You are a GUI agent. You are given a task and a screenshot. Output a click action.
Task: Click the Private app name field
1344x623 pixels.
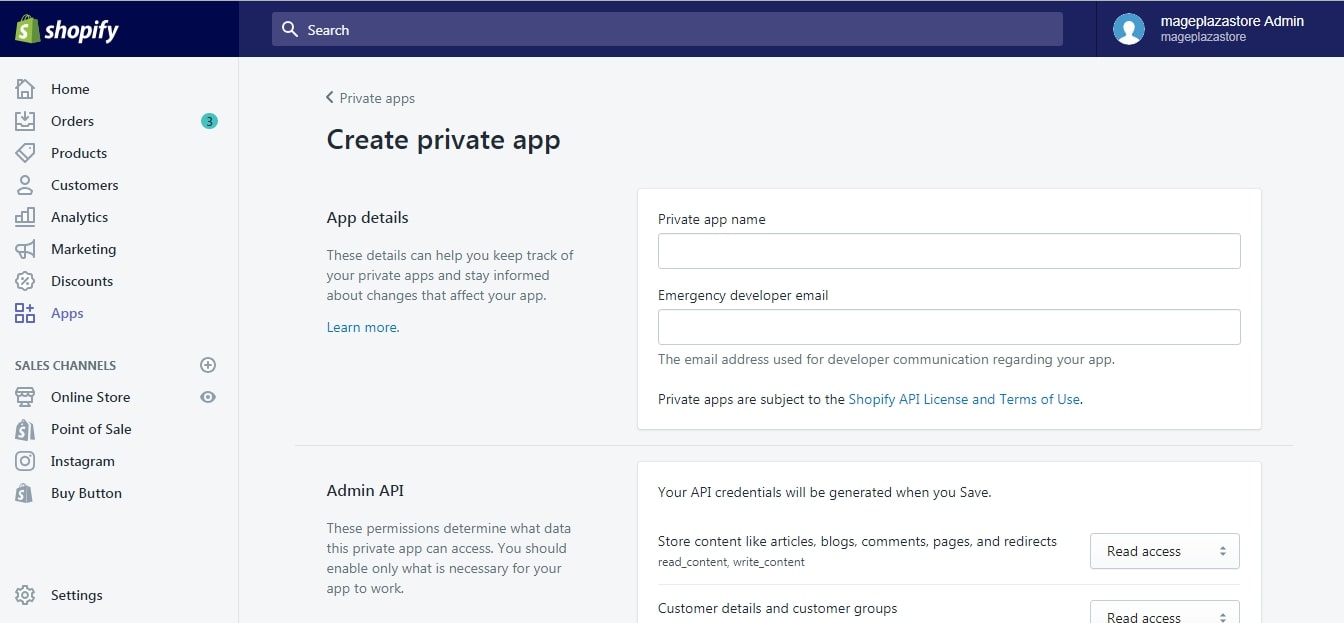pos(948,251)
